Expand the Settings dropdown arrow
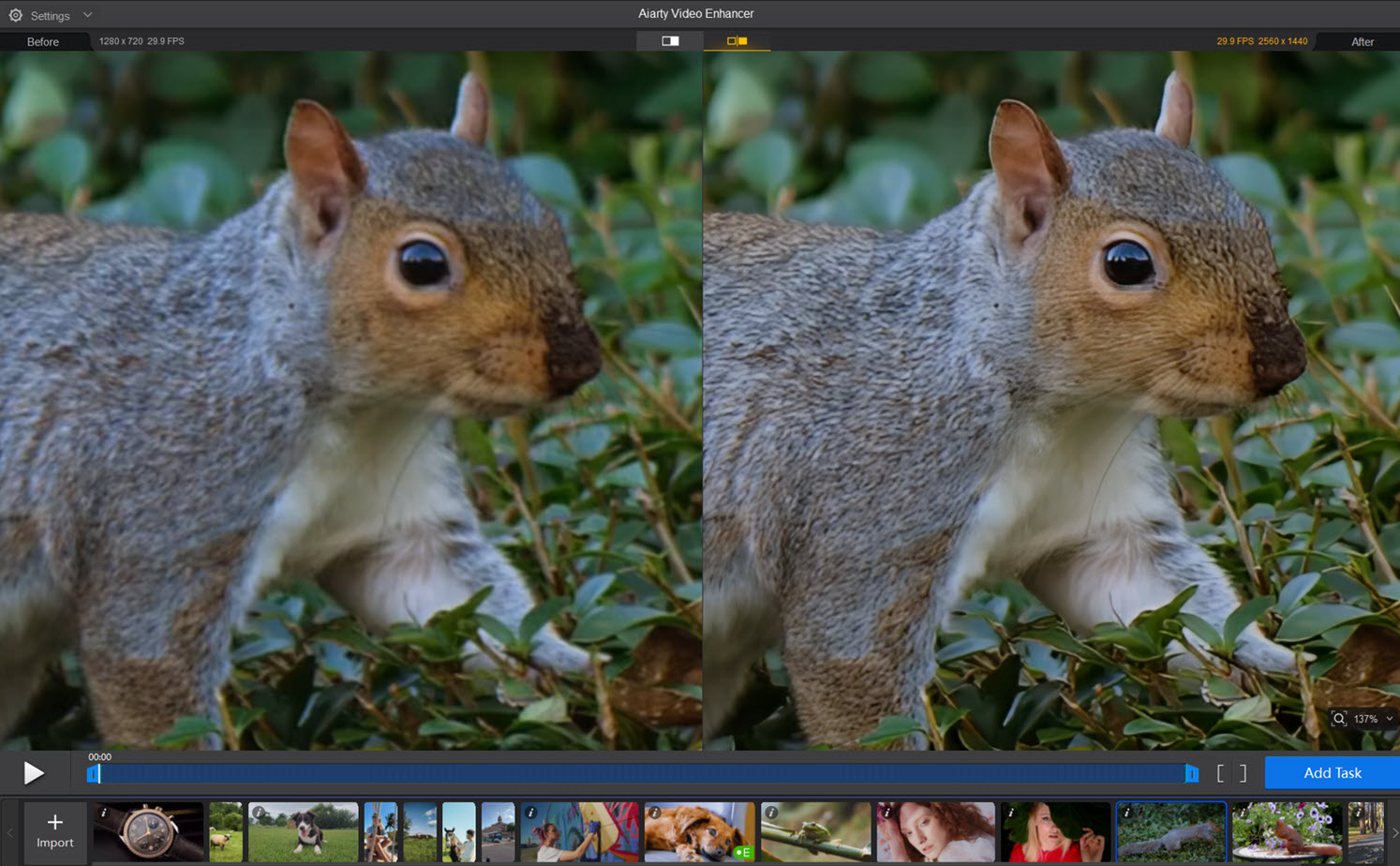Screen dimensions: 1400x866 [x=87, y=15]
